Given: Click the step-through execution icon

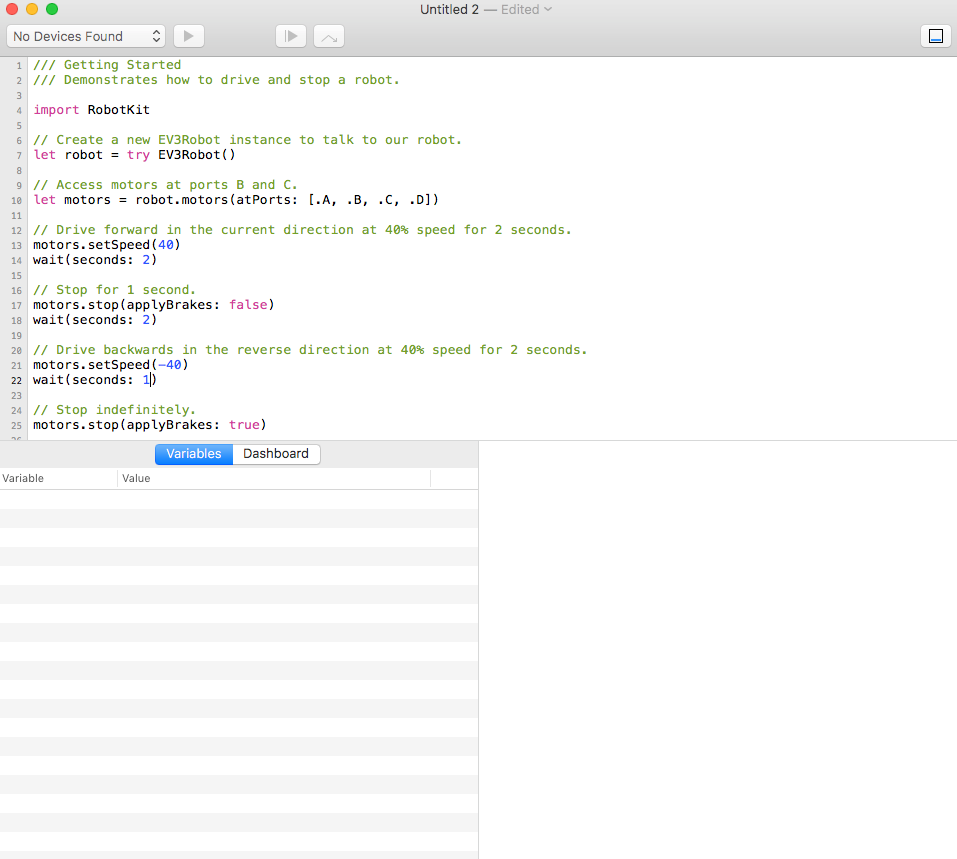Looking at the screenshot, I should [x=291, y=36].
